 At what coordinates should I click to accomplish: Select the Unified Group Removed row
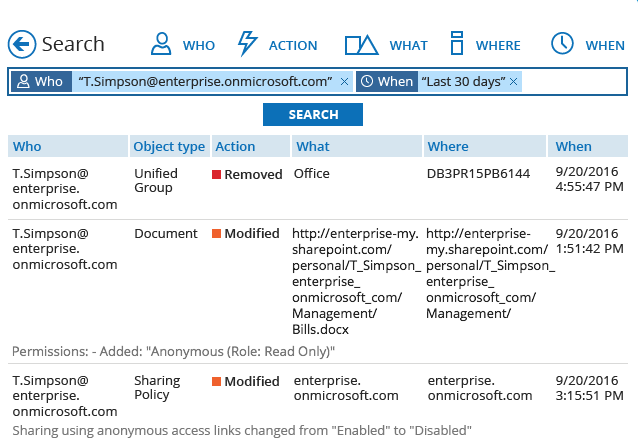click(x=318, y=188)
